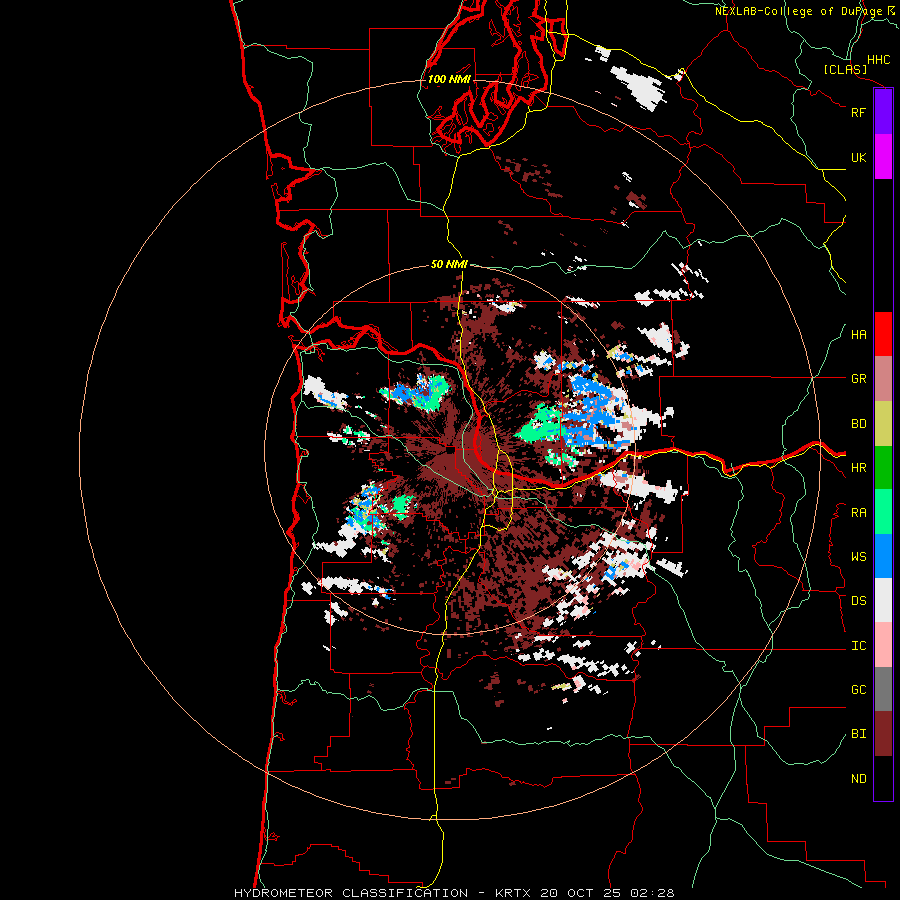The width and height of the screenshot is (900, 900).
Task: Click the purple RF legend swatch
Action: point(883,112)
